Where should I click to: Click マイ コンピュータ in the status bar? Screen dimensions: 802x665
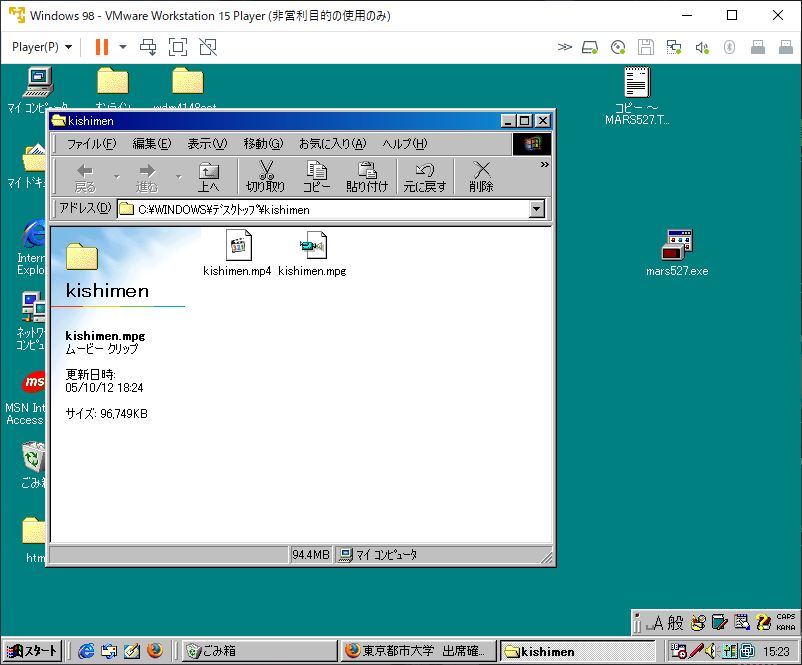point(386,555)
